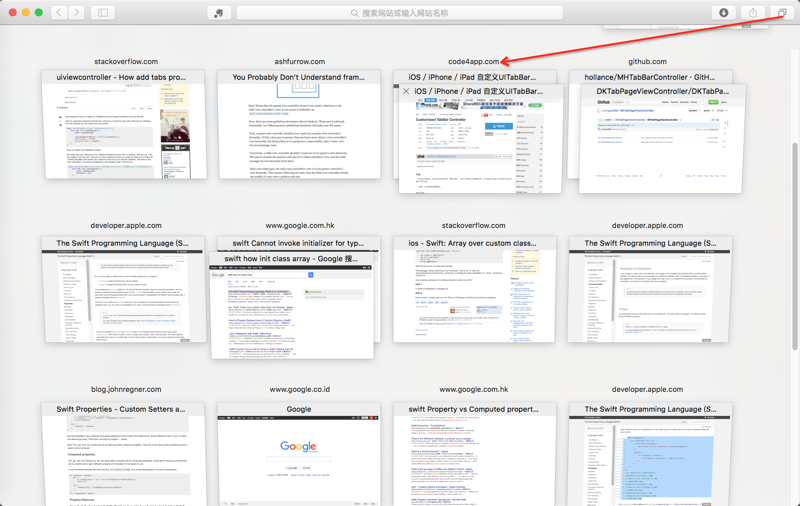Open 'You Probably Don't Understand fram...' tab thumbnail
Screen dimensions: 800x506
[x=299, y=125]
